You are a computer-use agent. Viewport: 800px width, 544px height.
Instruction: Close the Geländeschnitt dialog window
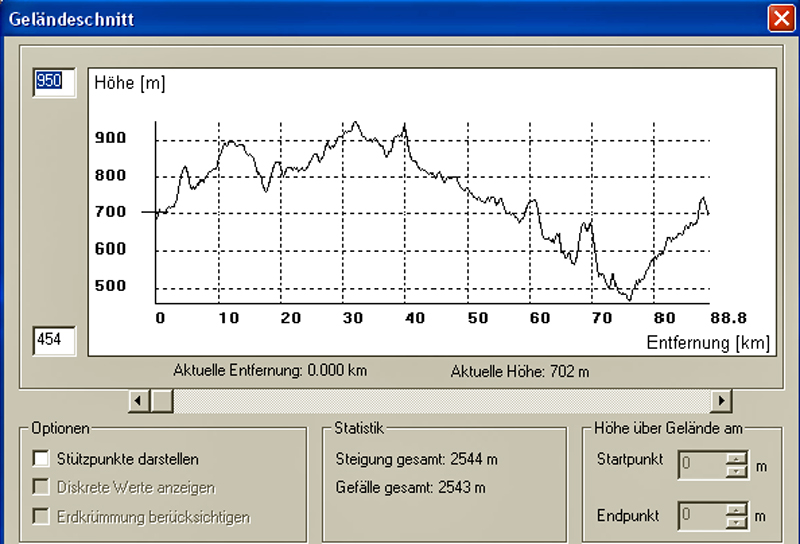click(781, 18)
